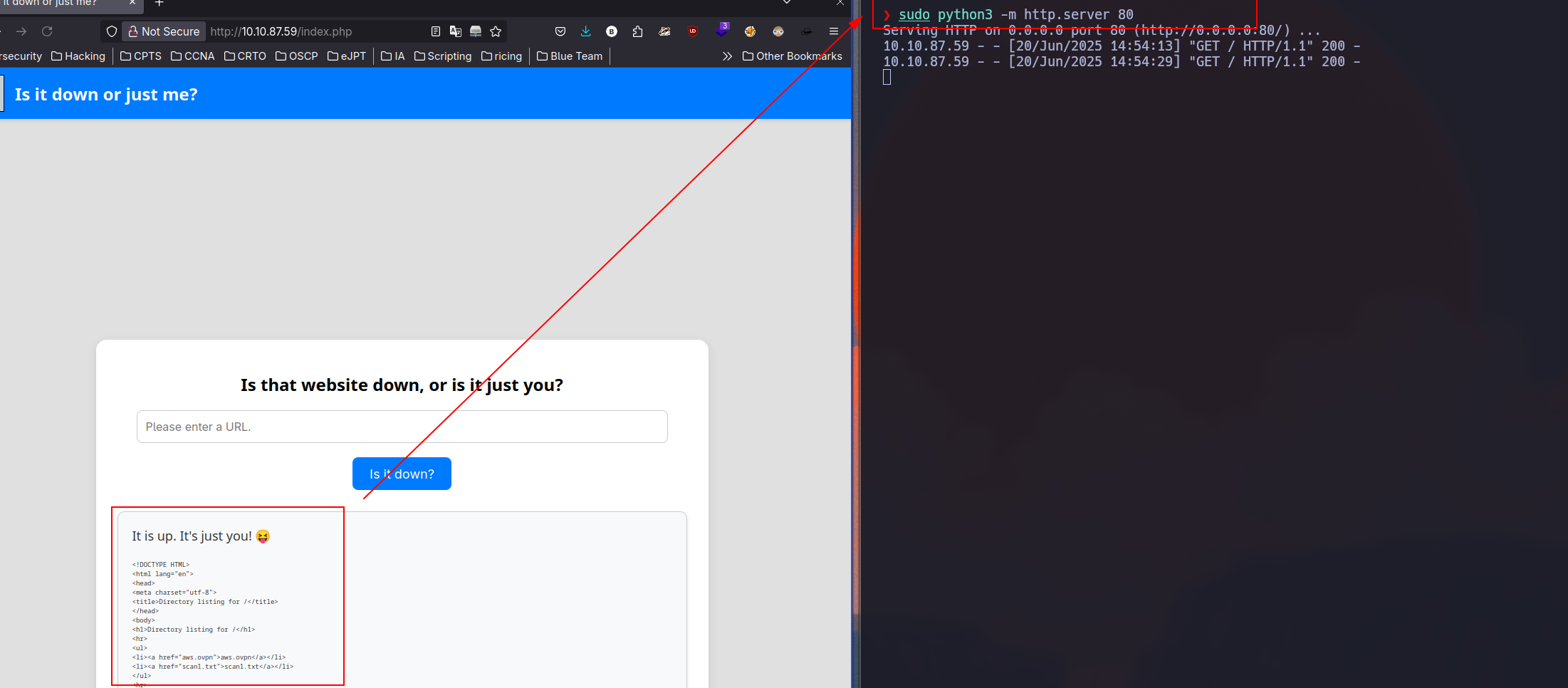The width and height of the screenshot is (1568, 688).
Task: Open the Firefox hamburger menu
Action: pos(834,31)
